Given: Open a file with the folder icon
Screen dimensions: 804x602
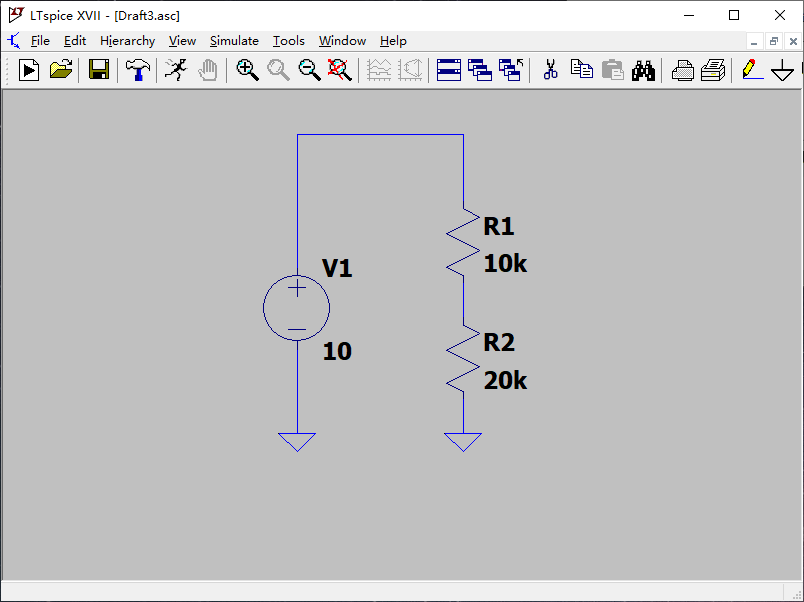Looking at the screenshot, I should tap(61, 70).
